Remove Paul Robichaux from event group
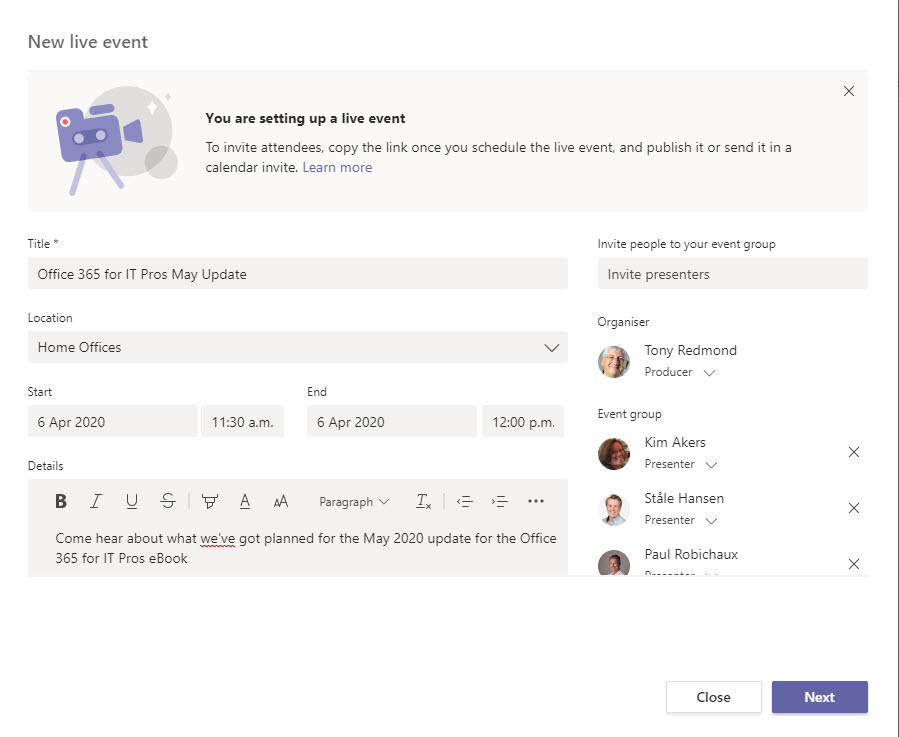 point(854,564)
